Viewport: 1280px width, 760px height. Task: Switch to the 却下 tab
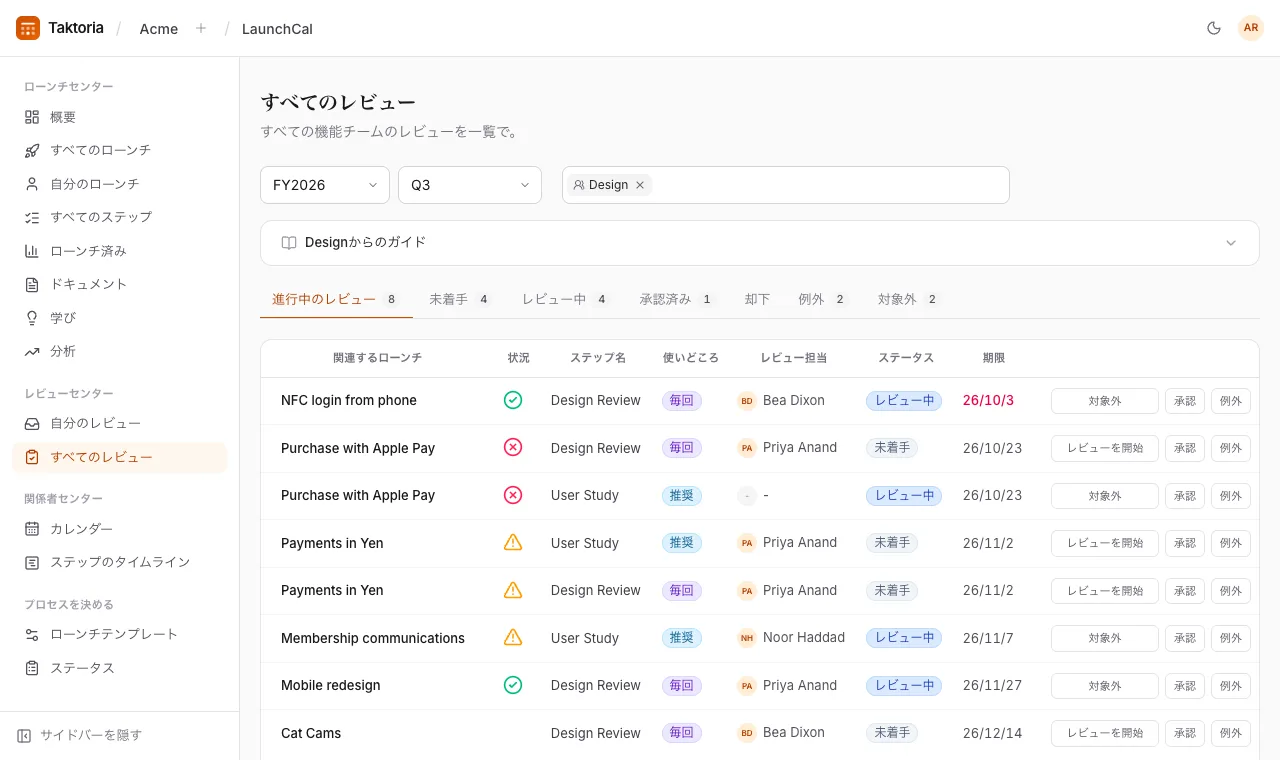[757, 299]
